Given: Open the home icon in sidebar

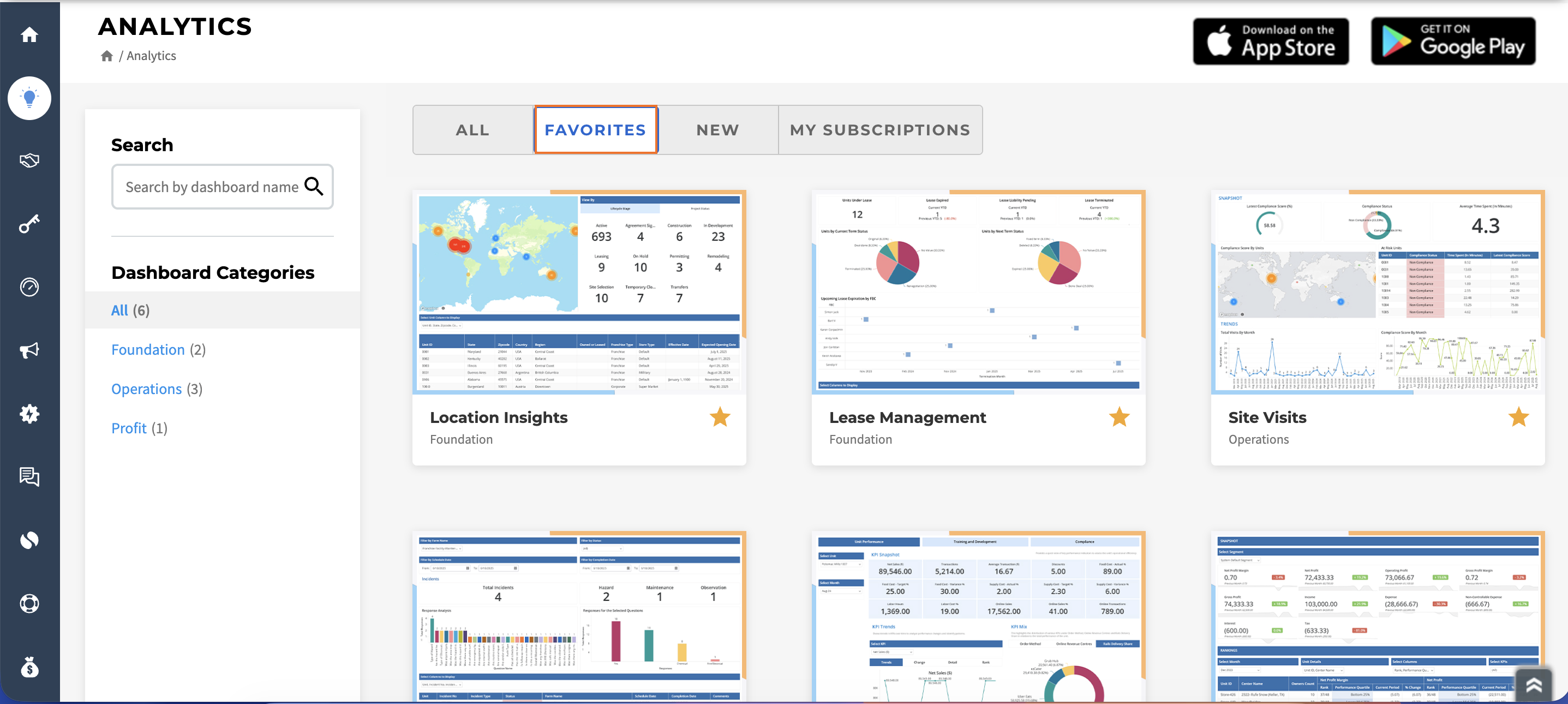Looking at the screenshot, I should click(x=29, y=35).
